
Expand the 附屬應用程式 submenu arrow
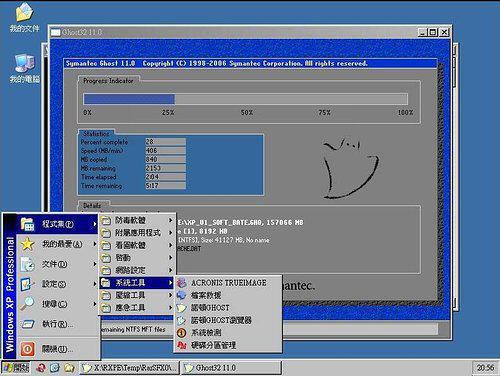pos(170,233)
